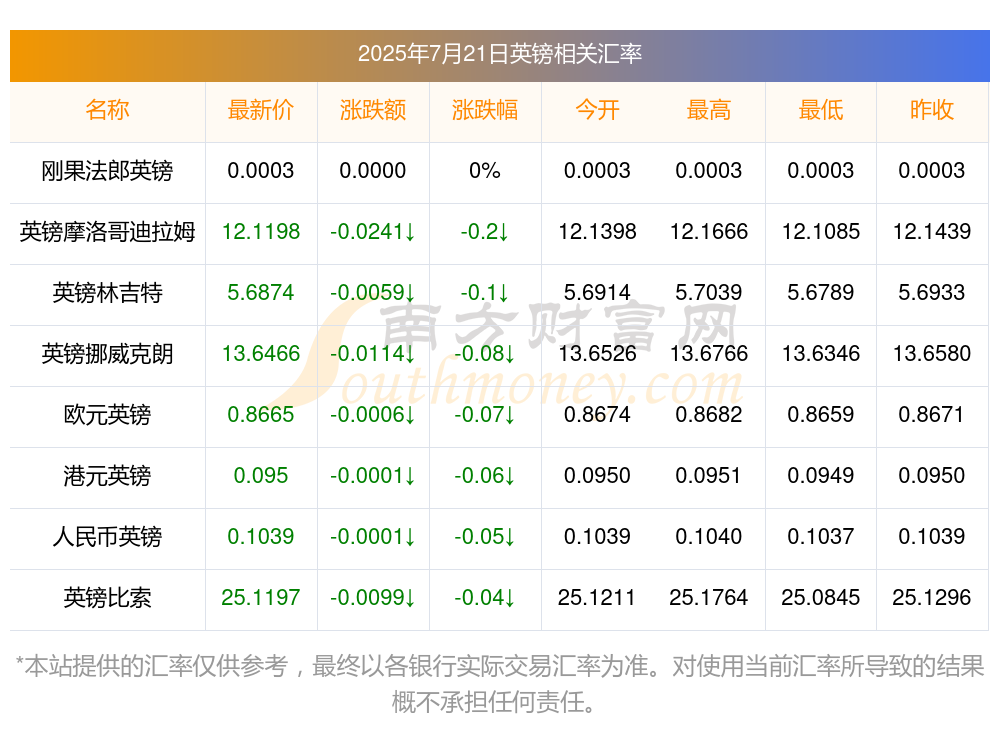Select low value 0.1037
The width and height of the screenshot is (1000, 733).
coord(821,537)
